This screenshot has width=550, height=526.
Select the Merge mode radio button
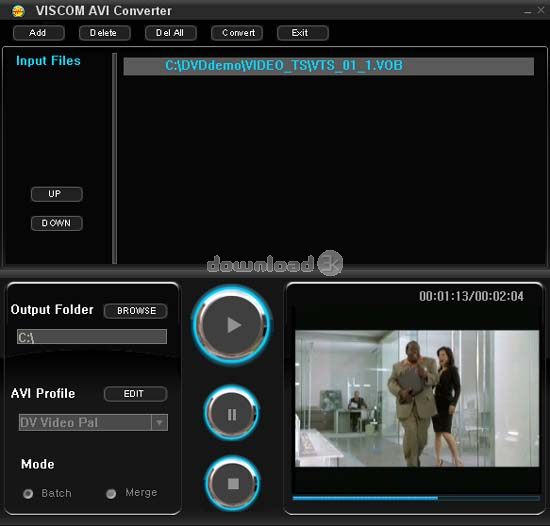111,493
